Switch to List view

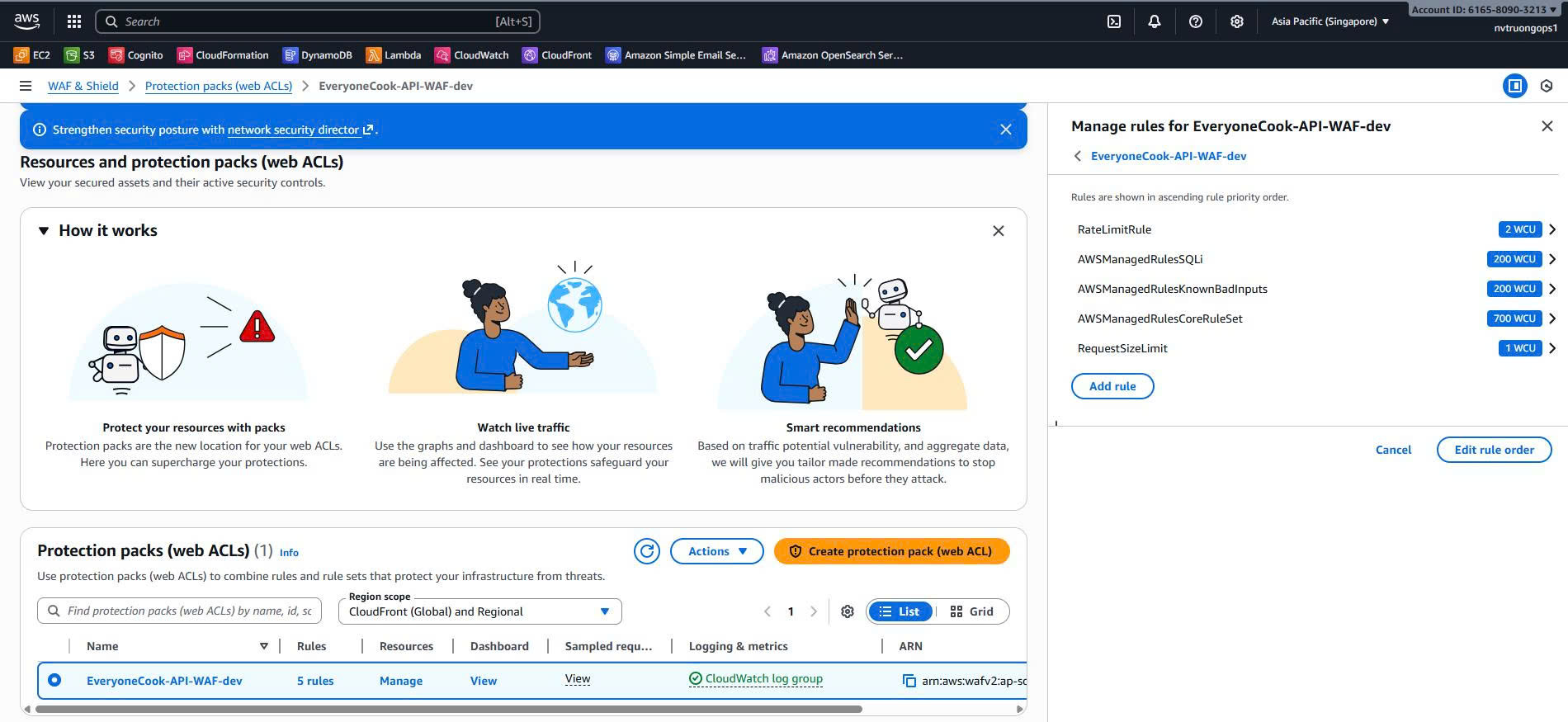900,611
